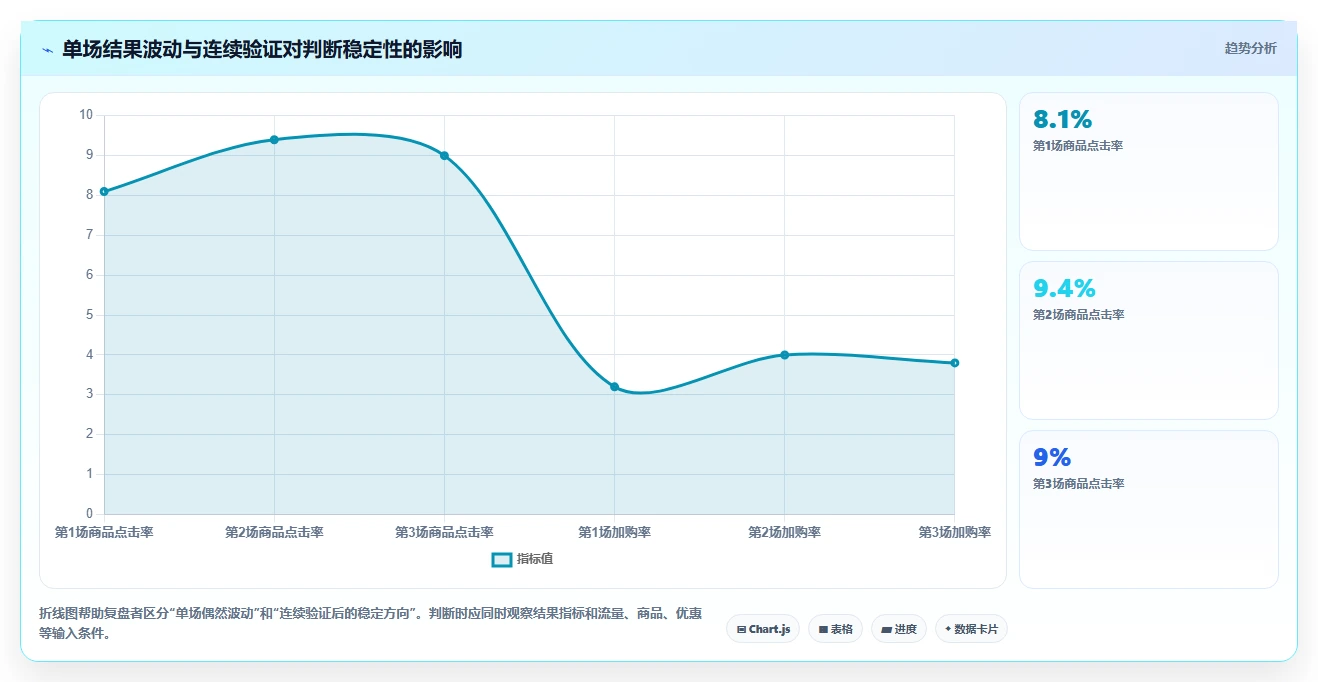Click the data point for 第2场加购率
This screenshot has height=682, width=1318.
click(x=784, y=354)
